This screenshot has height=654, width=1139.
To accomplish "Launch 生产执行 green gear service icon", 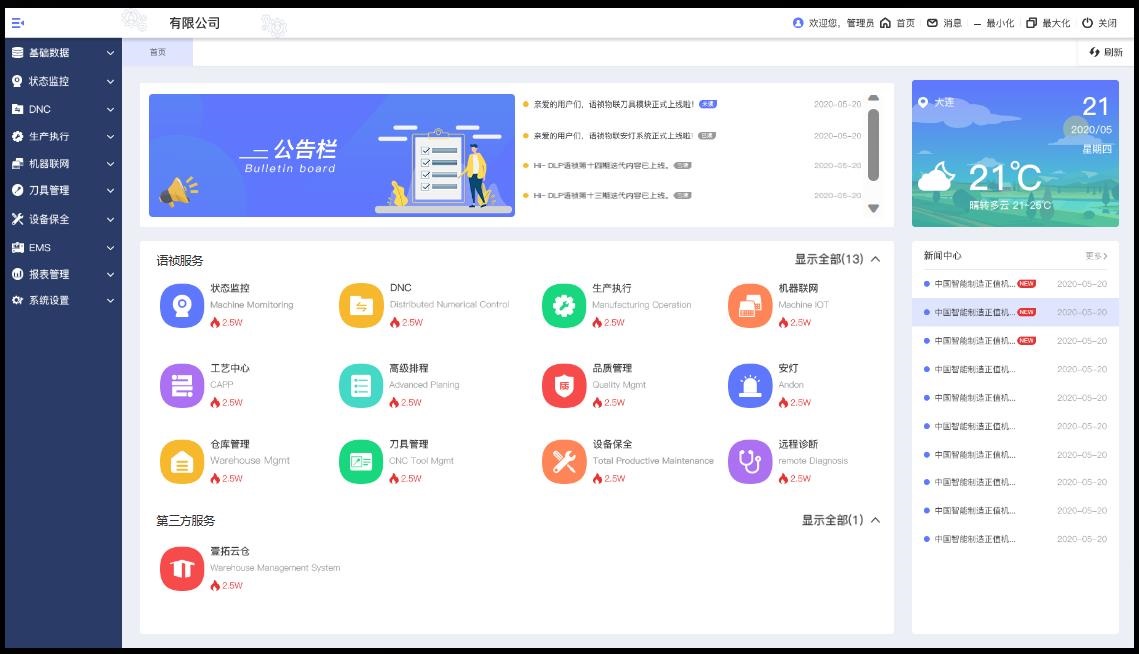I will click(x=564, y=306).
